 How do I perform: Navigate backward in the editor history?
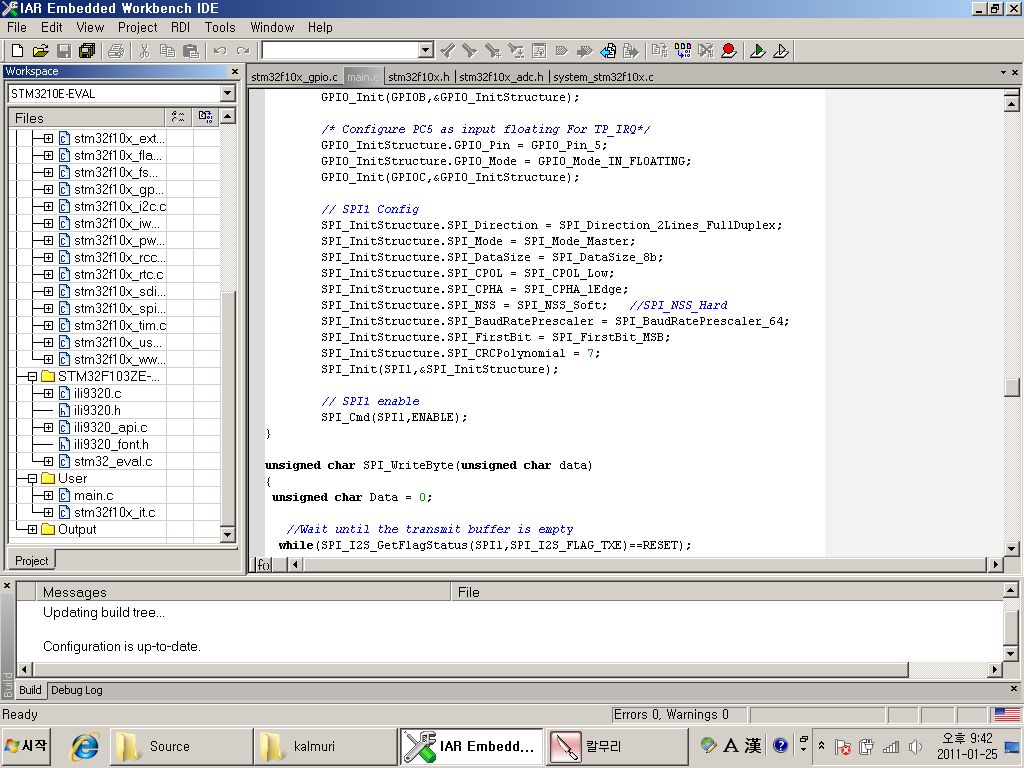pos(608,50)
